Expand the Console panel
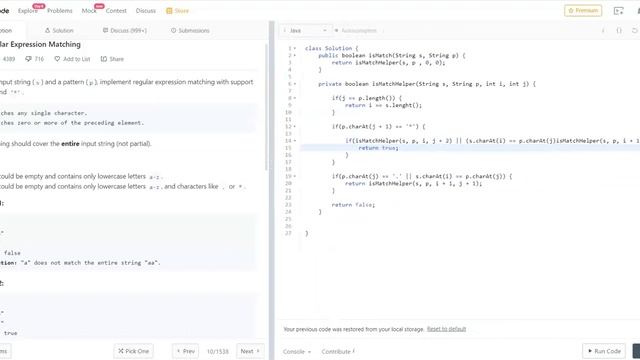Viewport: 640px width, 360px height. [297, 351]
